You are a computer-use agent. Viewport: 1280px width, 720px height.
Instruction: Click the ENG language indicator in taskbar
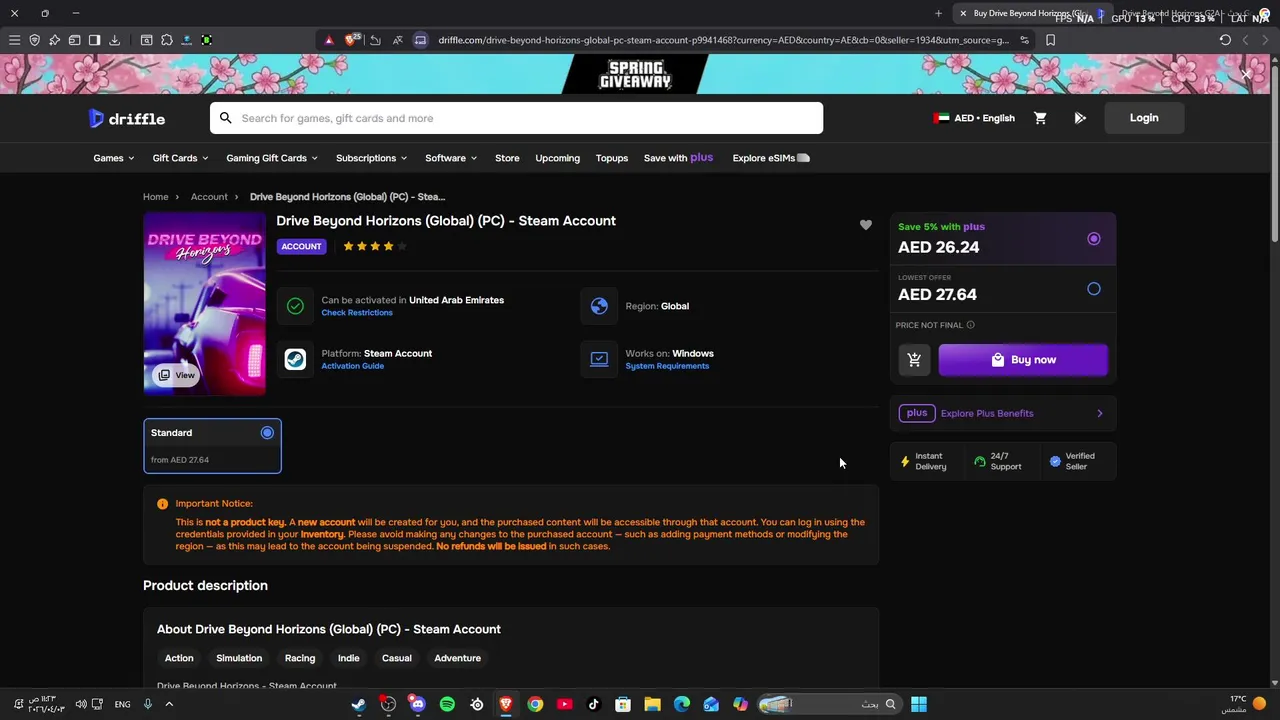[x=122, y=704]
